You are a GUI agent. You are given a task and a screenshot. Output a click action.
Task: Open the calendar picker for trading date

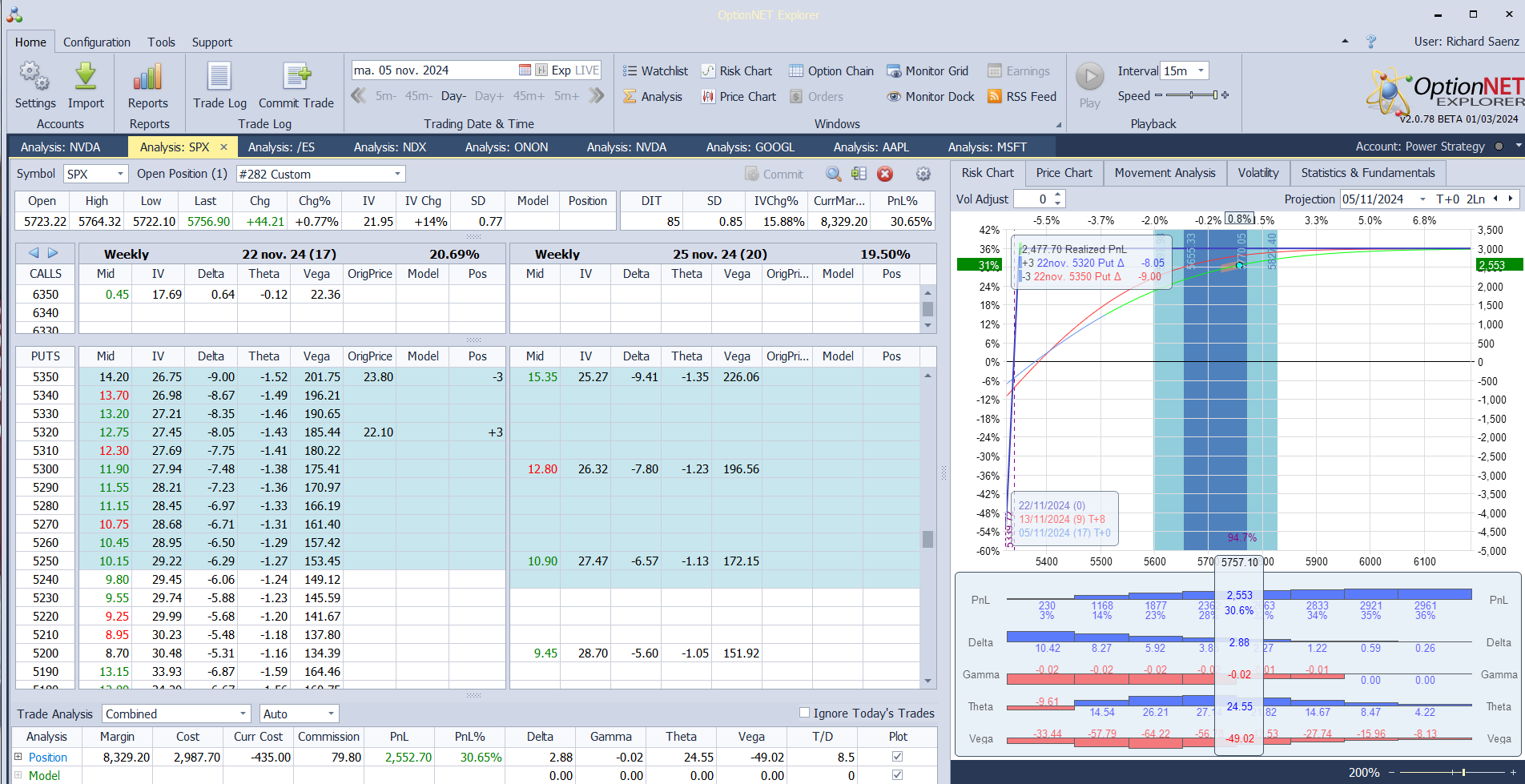pyautogui.click(x=525, y=70)
